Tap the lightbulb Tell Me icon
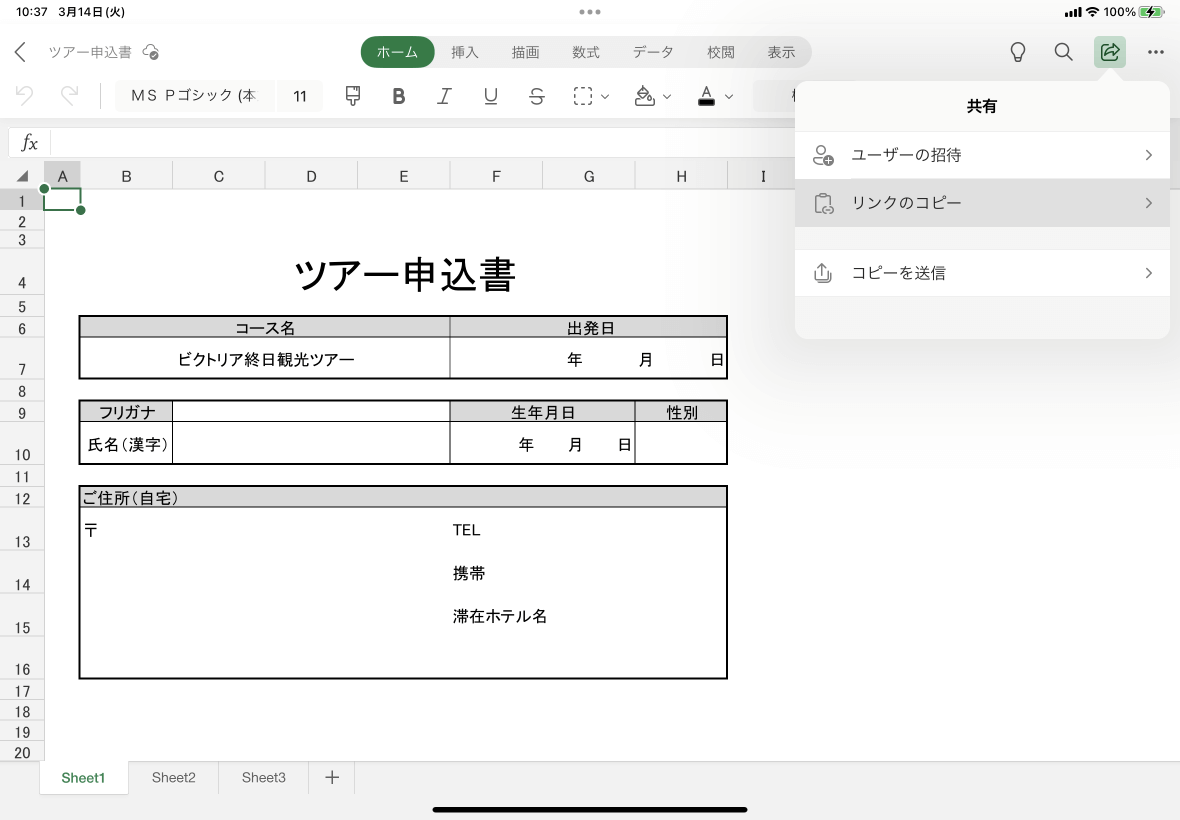 tap(1017, 52)
